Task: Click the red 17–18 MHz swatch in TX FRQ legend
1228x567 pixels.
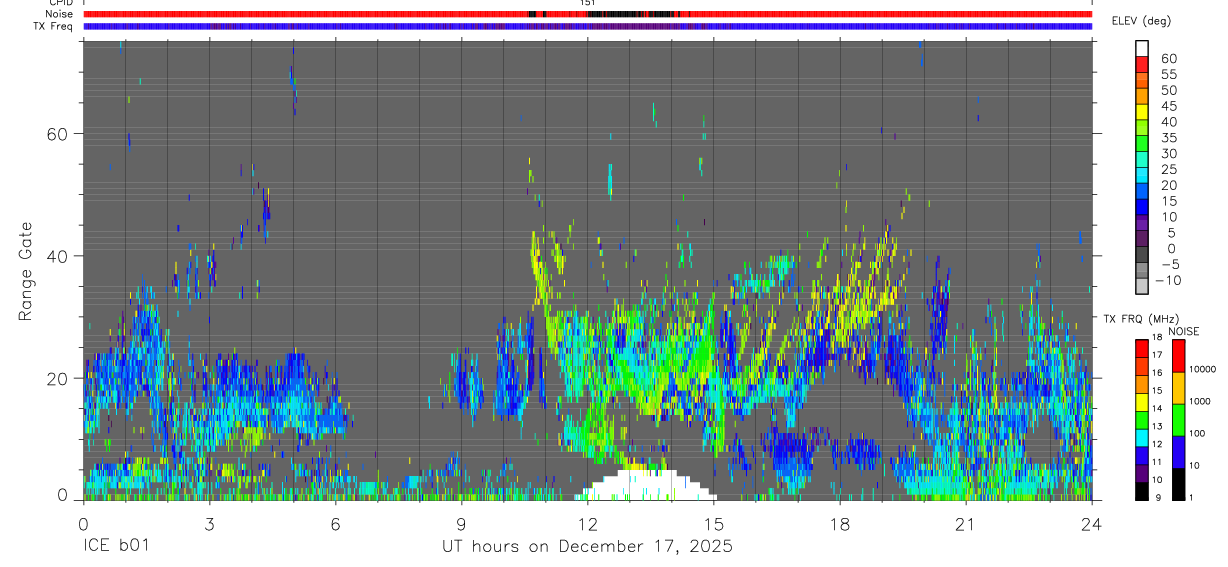Action: [1142, 349]
